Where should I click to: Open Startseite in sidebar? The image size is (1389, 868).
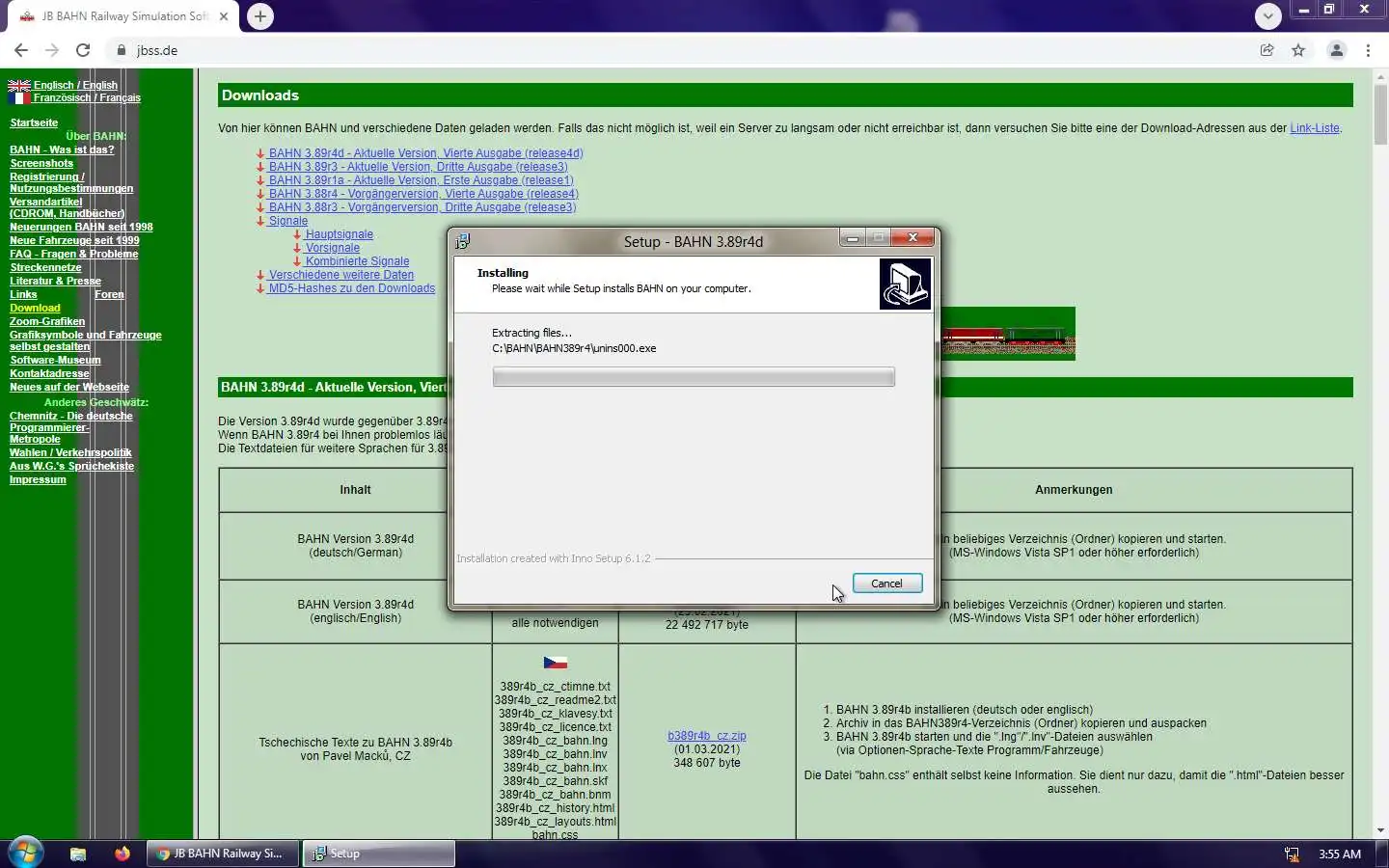point(34,122)
